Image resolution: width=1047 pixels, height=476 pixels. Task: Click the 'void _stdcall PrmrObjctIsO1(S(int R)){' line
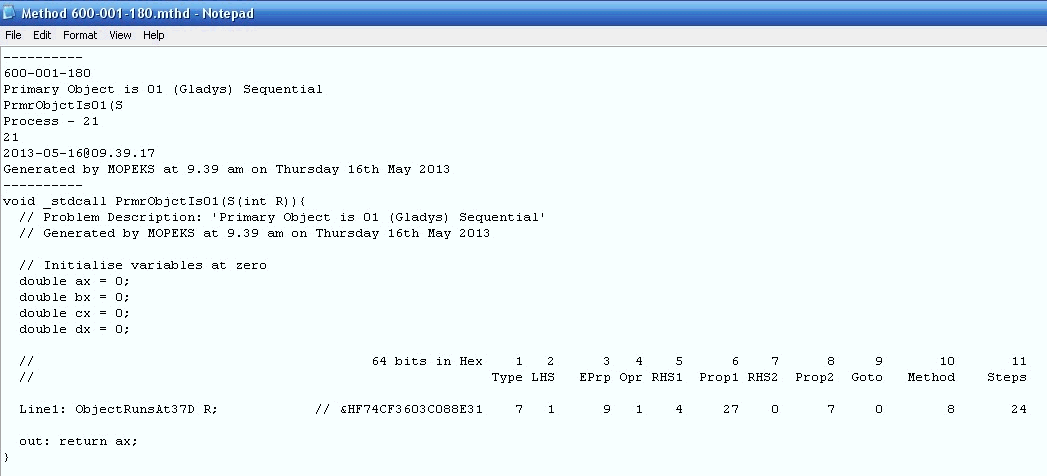pos(154,201)
